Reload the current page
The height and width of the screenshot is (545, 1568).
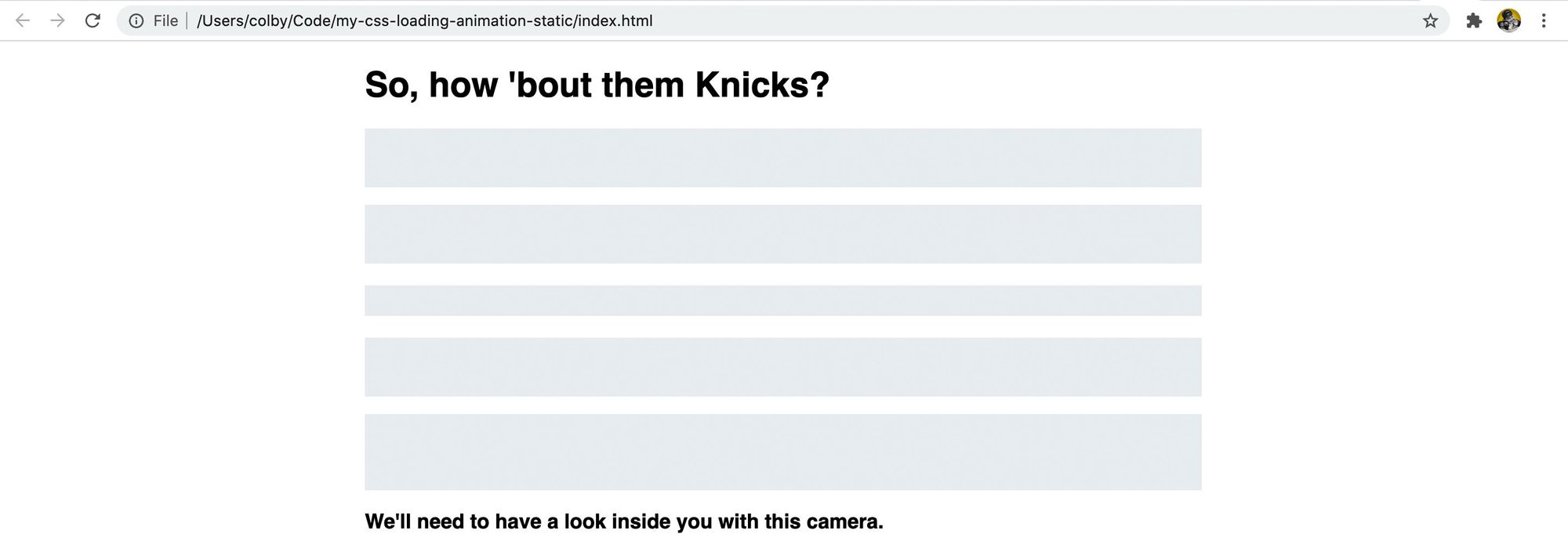pyautogui.click(x=93, y=21)
